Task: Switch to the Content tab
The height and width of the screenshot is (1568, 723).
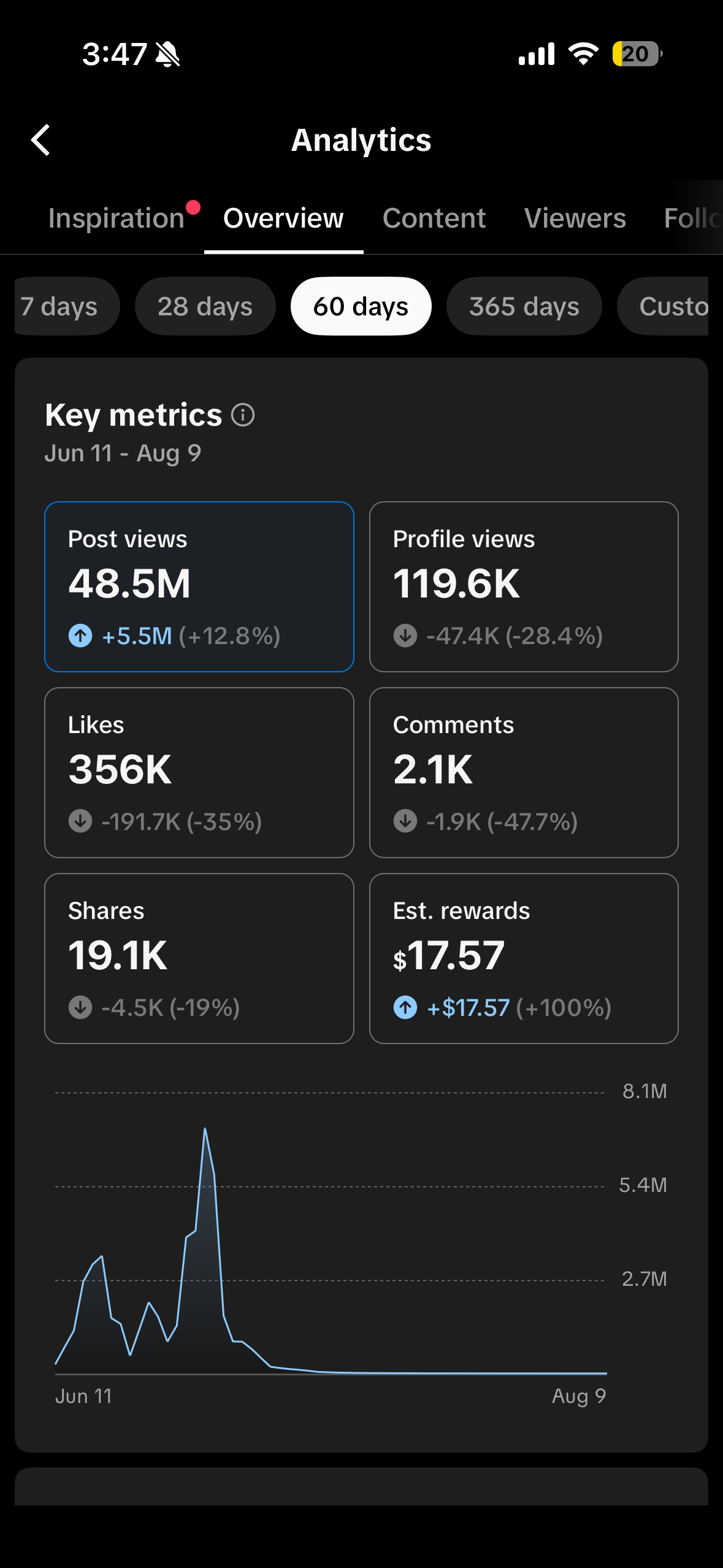Action: coord(434,218)
